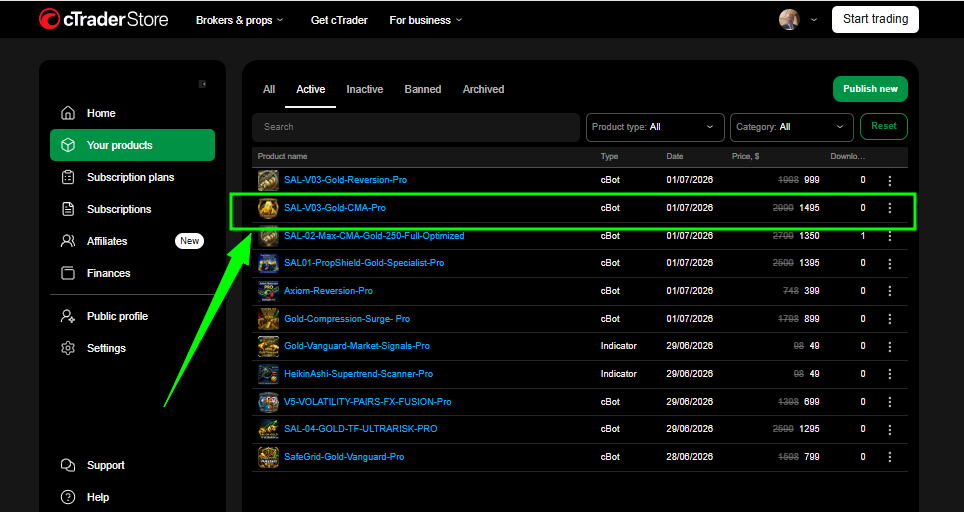Collapse the sidebar using top toggle icon
Image resolution: width=964 pixels, height=512 pixels.
point(202,84)
